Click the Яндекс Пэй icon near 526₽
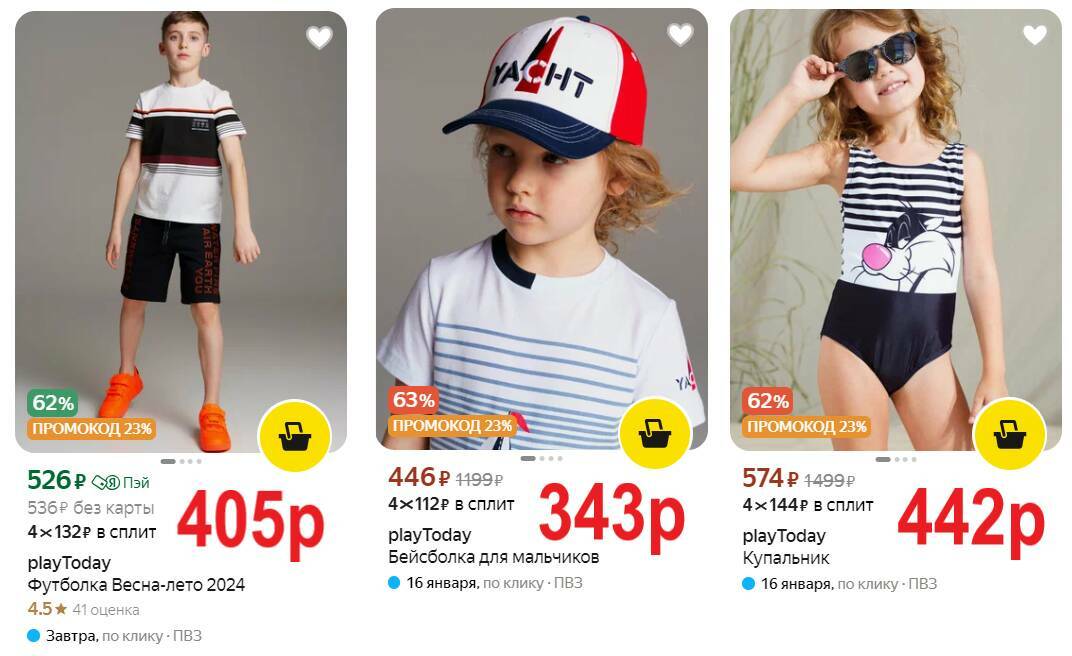Image resolution: width=1072 pixels, height=656 pixels. click(120, 482)
